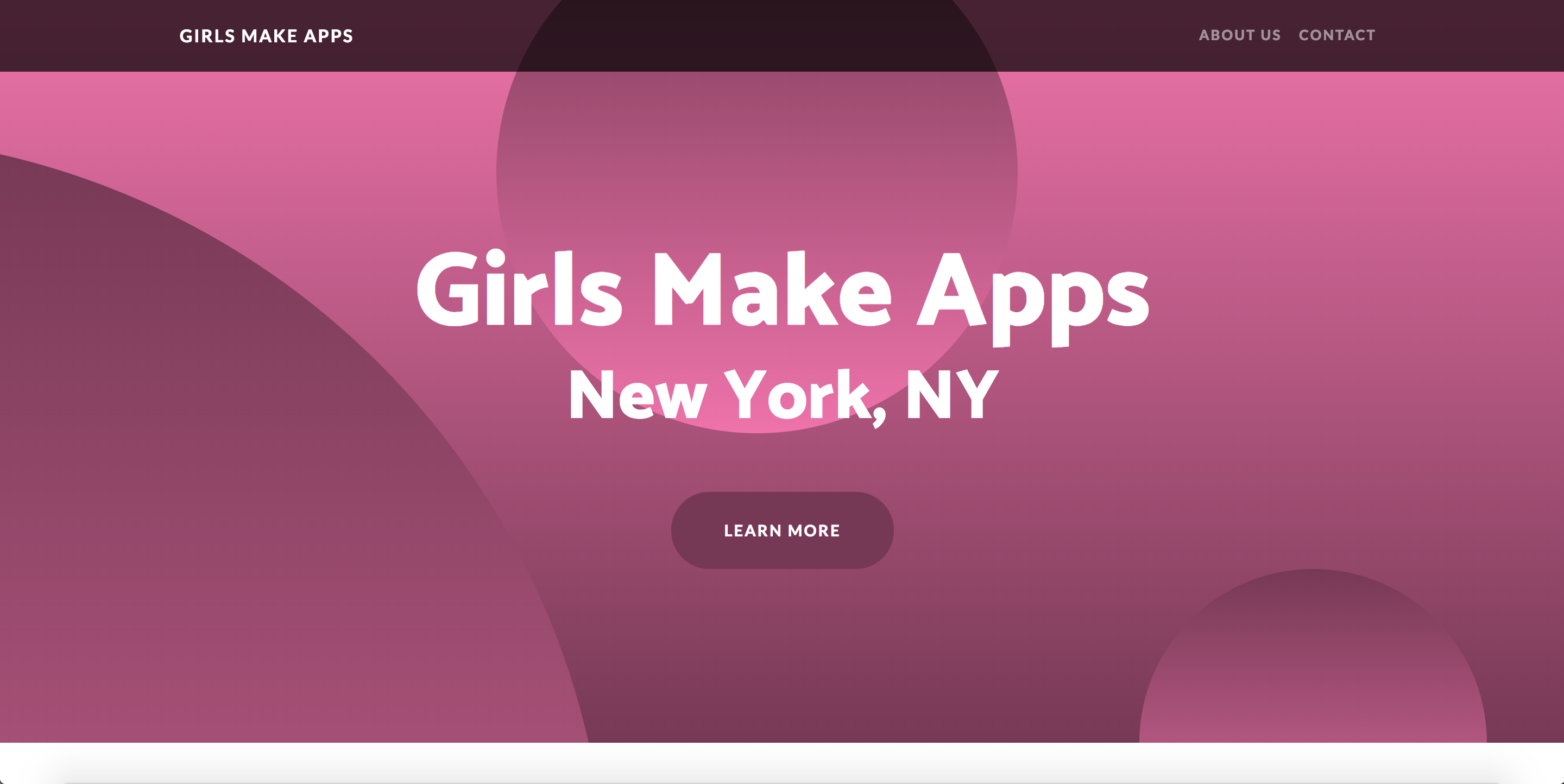Click the word 'MORE' on the hero button
The image size is (1564, 784).
(813, 531)
